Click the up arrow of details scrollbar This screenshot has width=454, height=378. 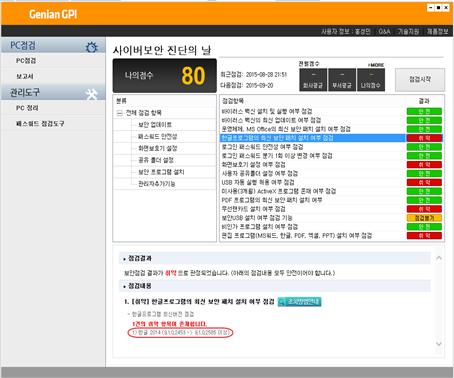pos(439,258)
